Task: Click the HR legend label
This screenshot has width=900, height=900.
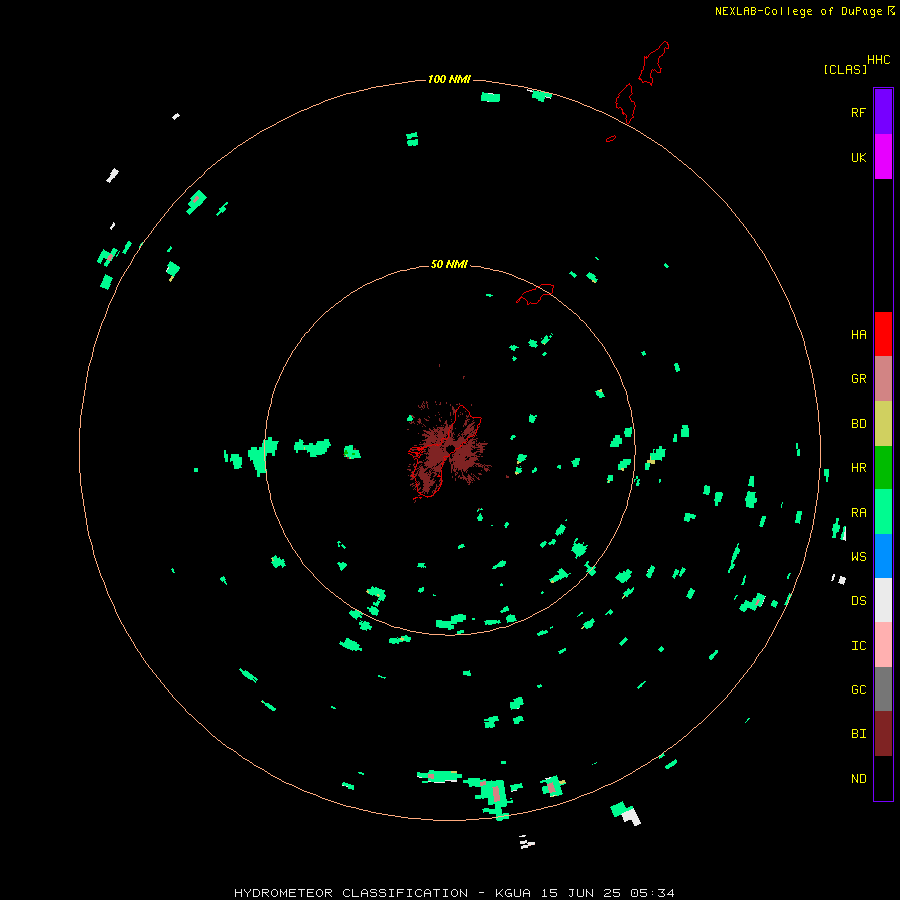Action: click(x=858, y=468)
